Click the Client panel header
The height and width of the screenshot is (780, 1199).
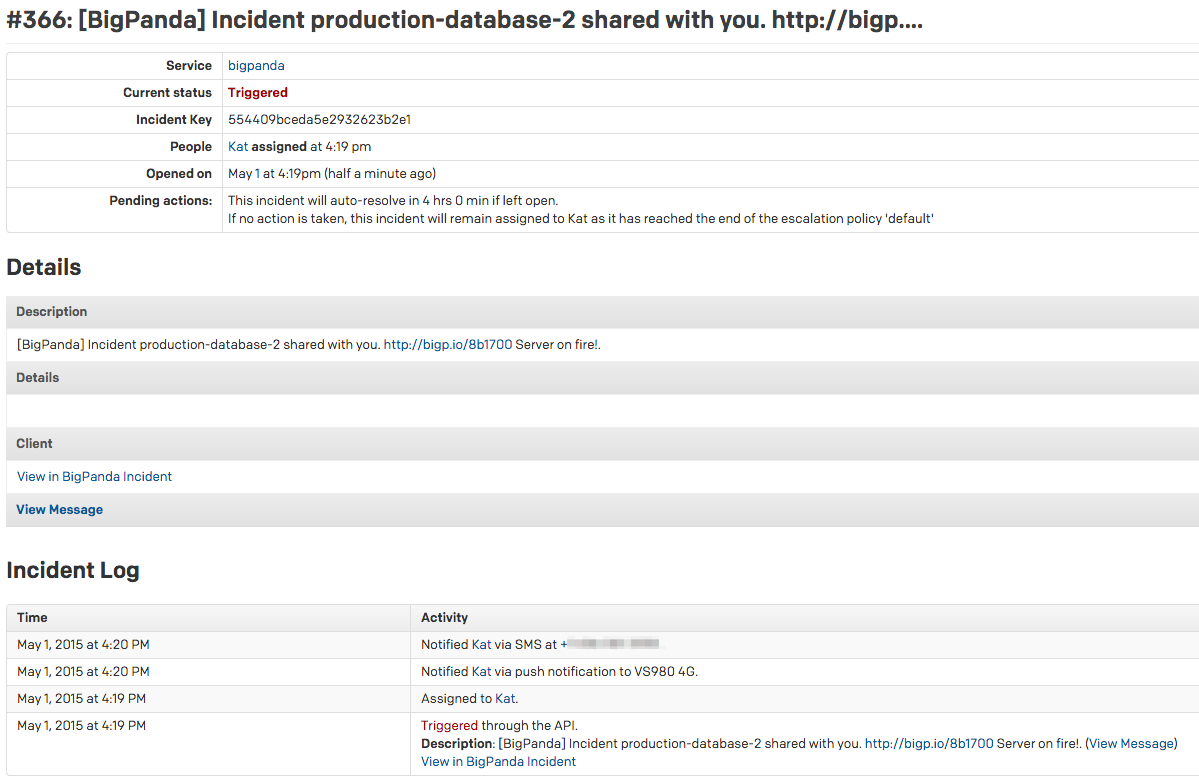click(x=34, y=443)
